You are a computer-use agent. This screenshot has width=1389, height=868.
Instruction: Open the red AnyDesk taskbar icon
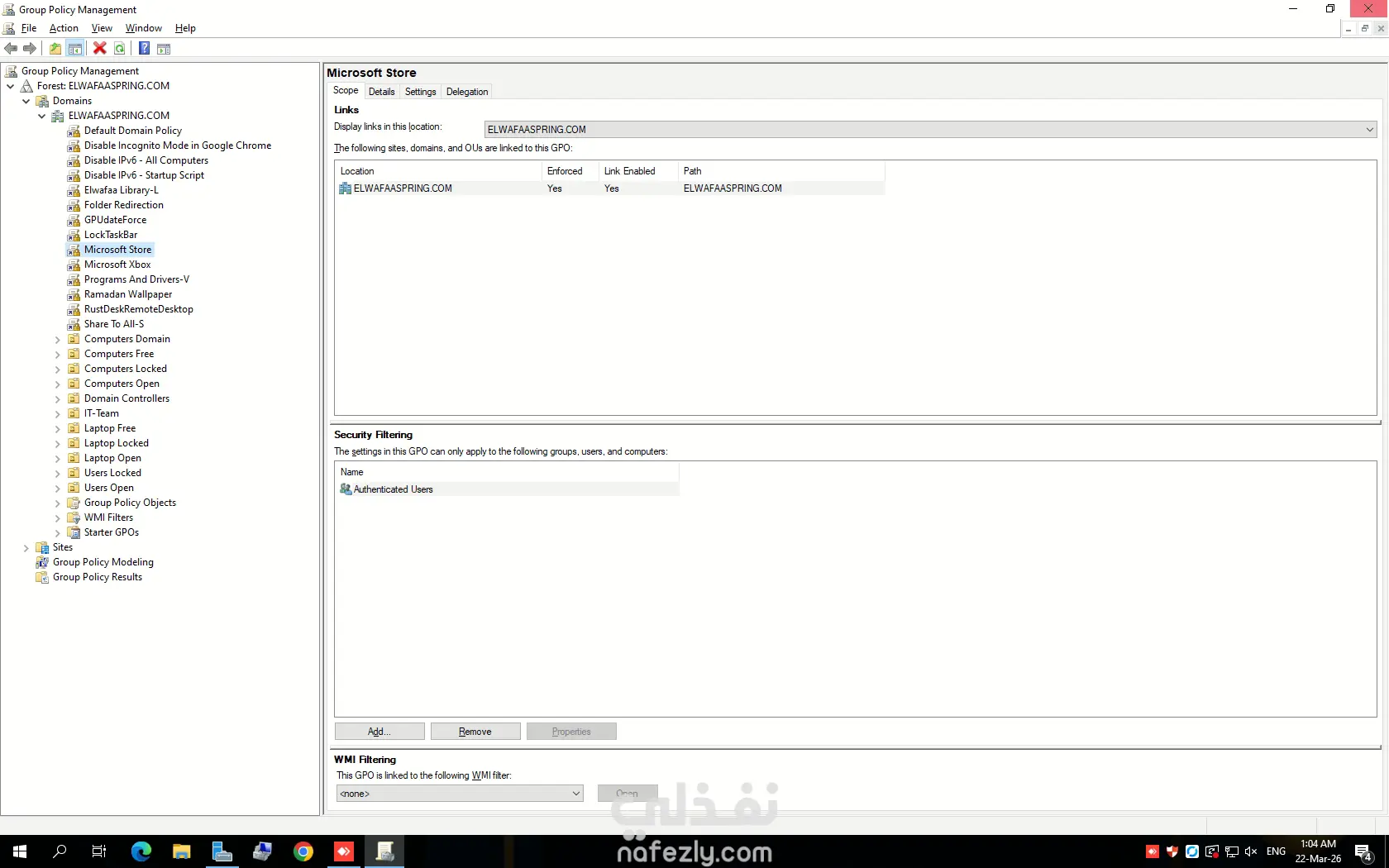pos(344,851)
